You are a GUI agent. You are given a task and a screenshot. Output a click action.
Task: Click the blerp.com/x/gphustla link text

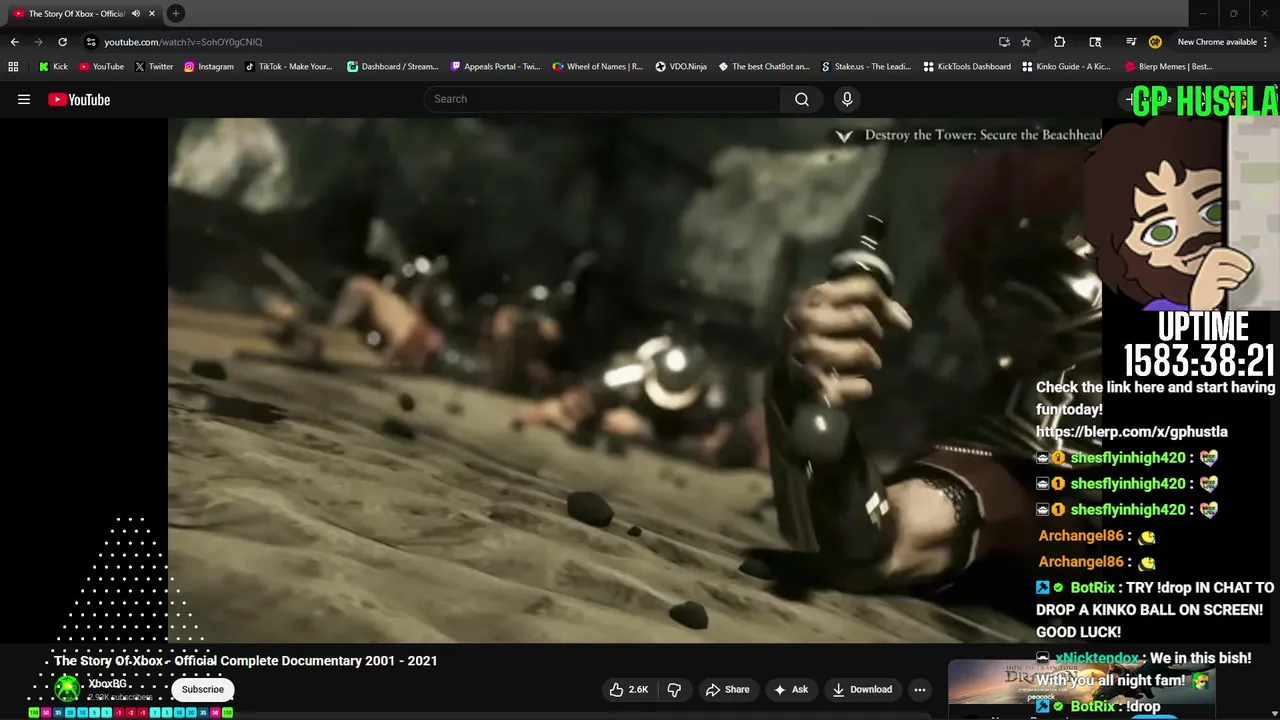(x=1132, y=432)
